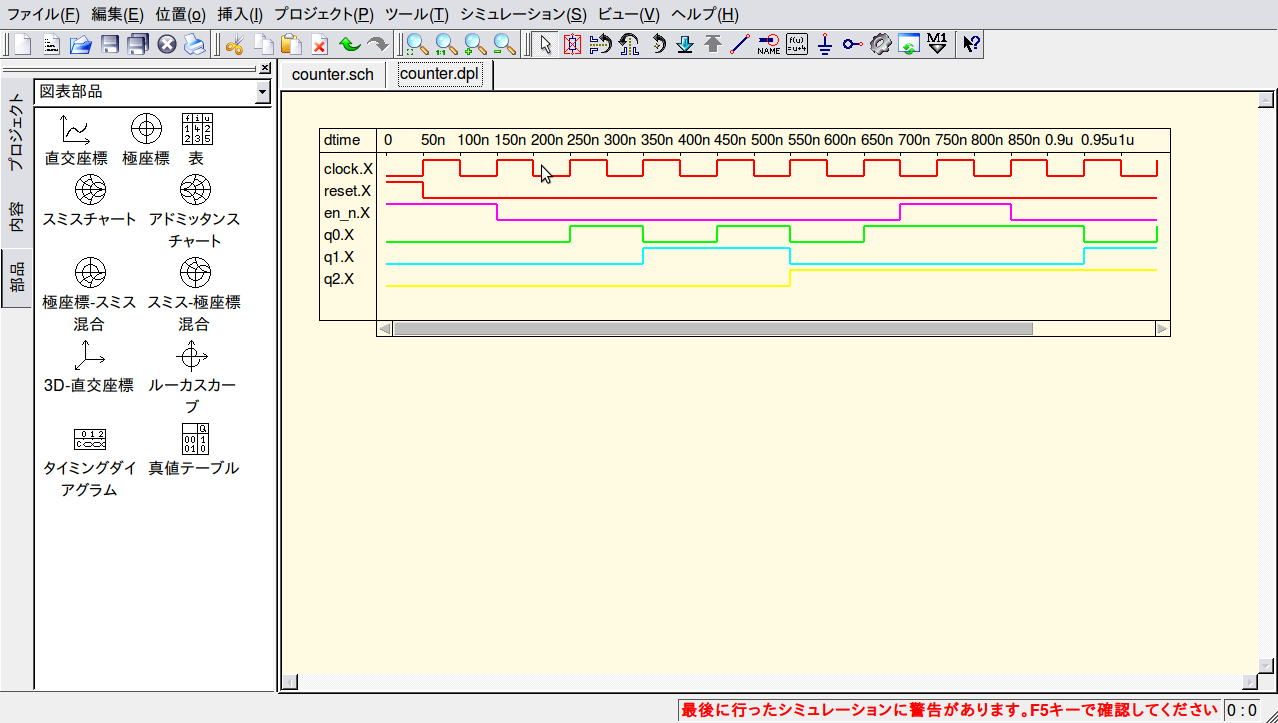Image resolution: width=1278 pixels, height=723 pixels.
Task: Switch to the counter.sch tab
Action: (x=332, y=75)
